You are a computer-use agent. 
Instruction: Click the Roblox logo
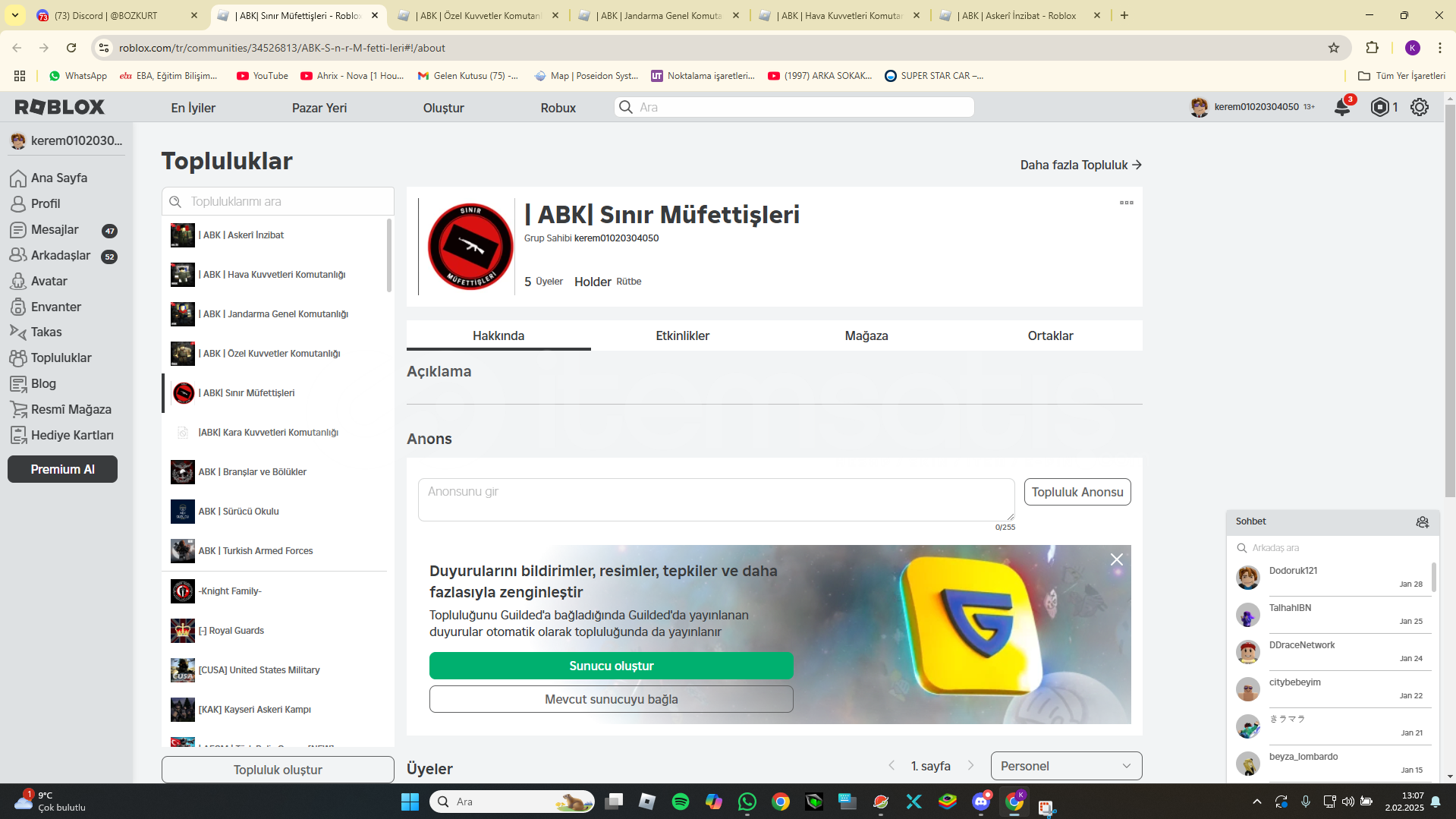[60, 107]
